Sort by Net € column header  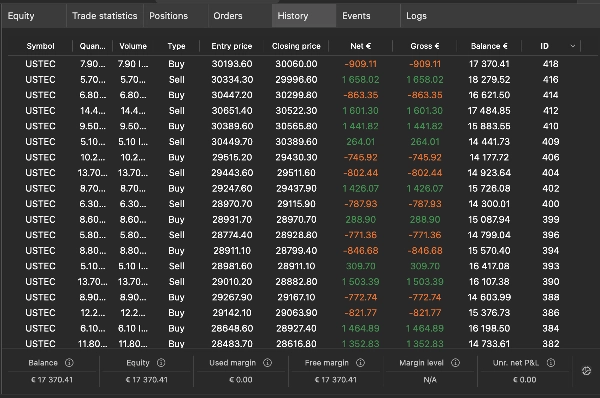360,46
